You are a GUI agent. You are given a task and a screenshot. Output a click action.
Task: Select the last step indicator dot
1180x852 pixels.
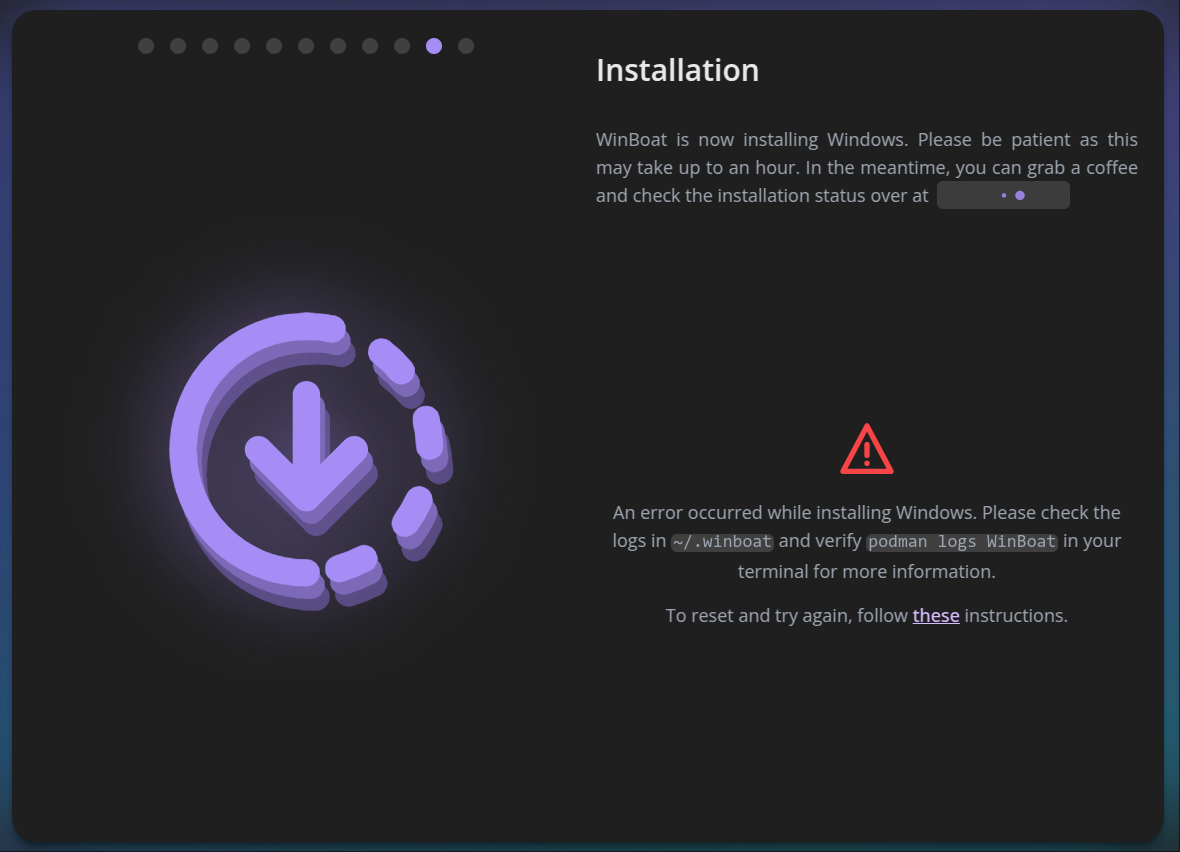[466, 46]
